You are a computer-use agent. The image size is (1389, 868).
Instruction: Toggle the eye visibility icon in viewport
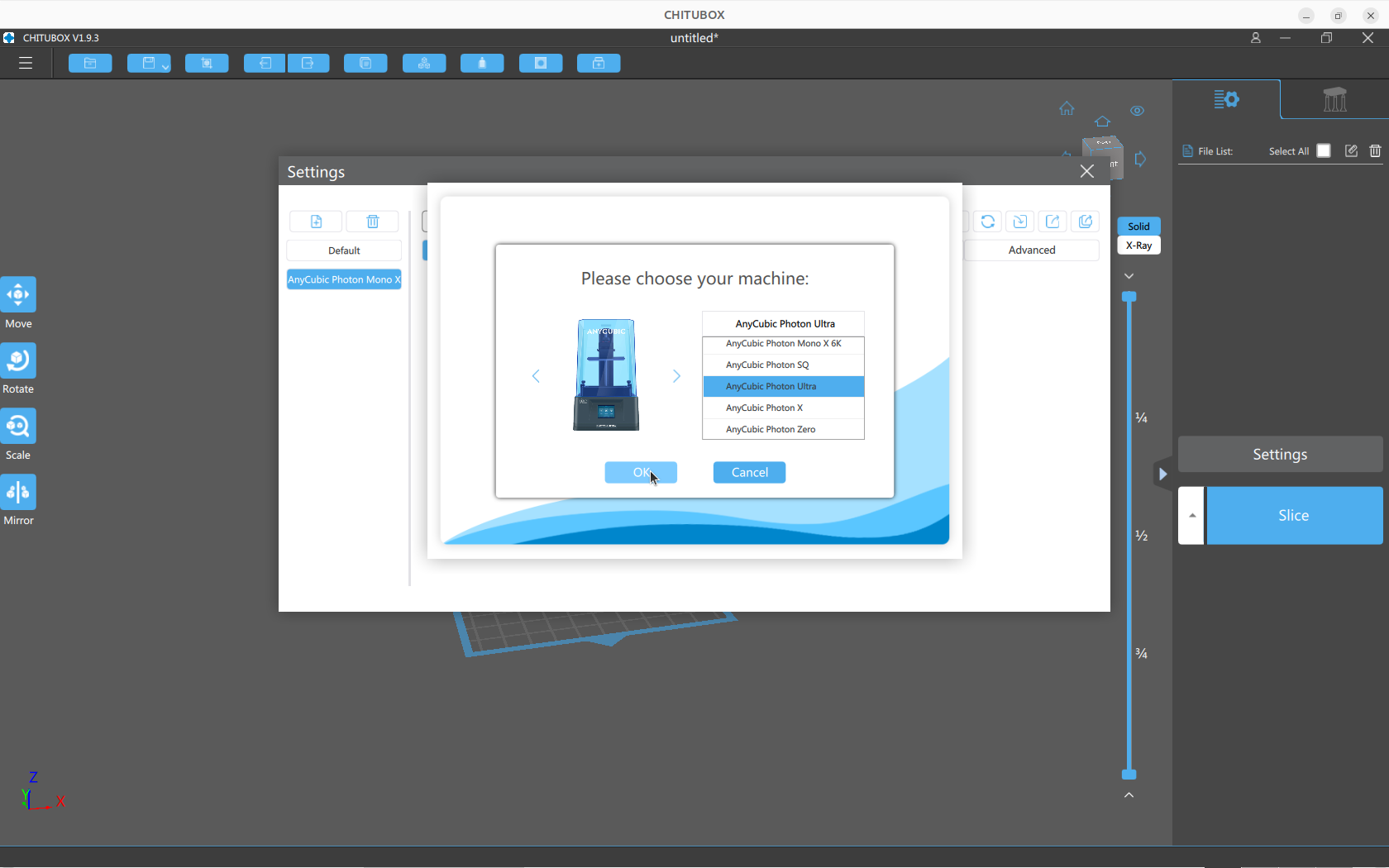[x=1137, y=111]
